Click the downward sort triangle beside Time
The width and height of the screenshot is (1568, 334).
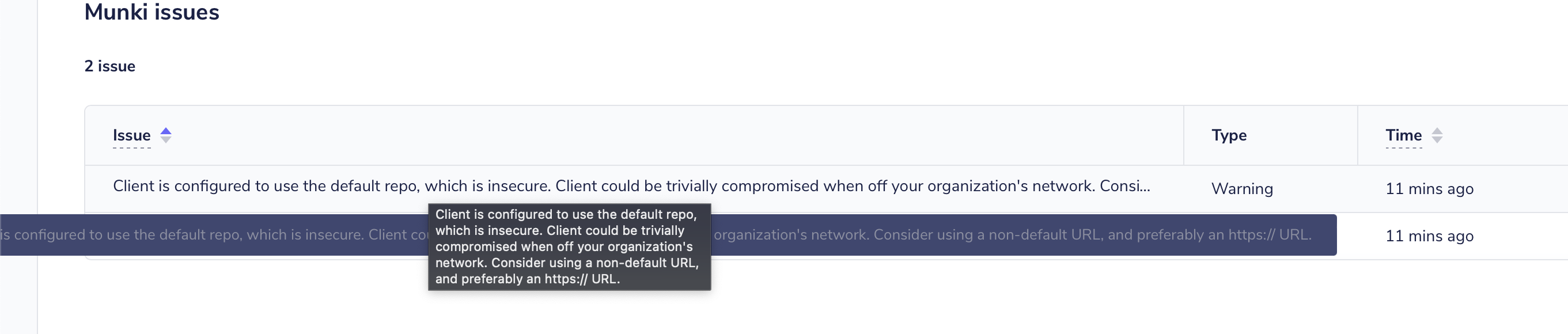click(x=1438, y=141)
